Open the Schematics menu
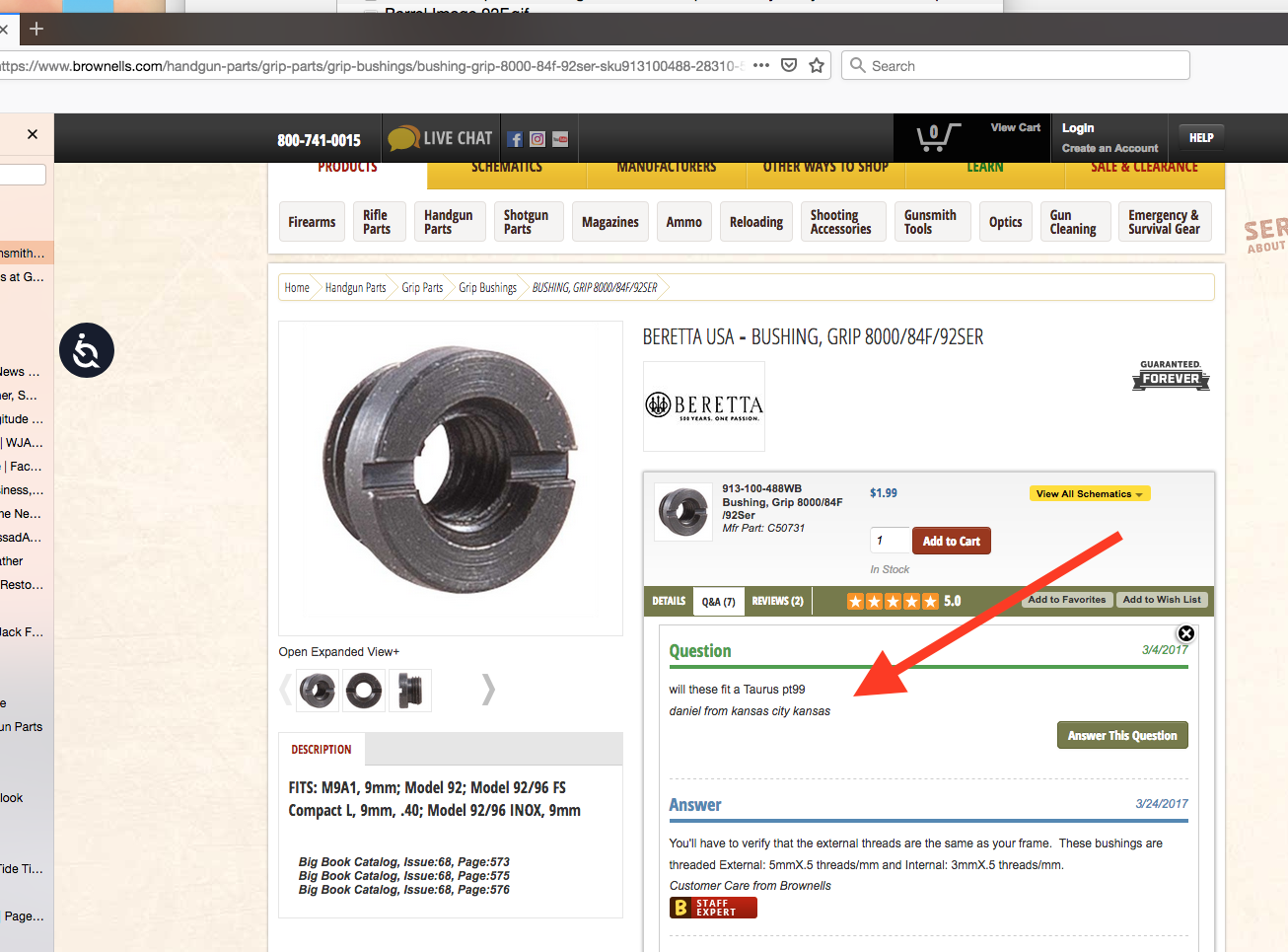Image resolution: width=1288 pixels, height=952 pixels. coord(507,168)
